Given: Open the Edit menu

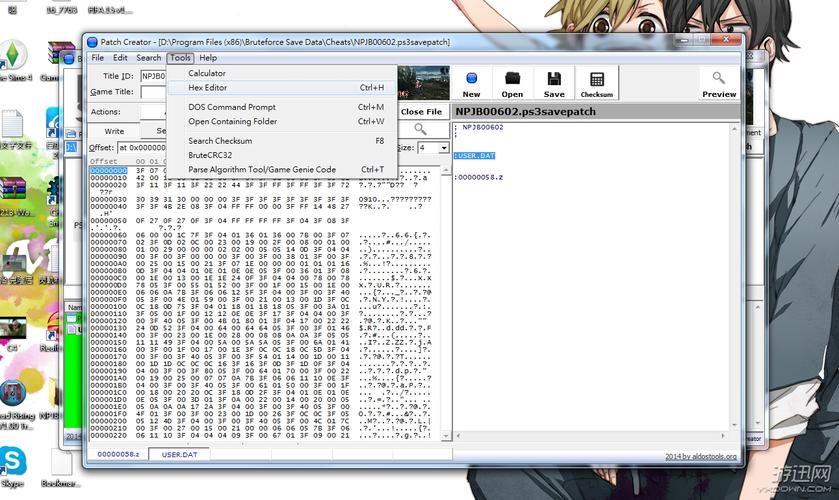Looking at the screenshot, I should 120,58.
